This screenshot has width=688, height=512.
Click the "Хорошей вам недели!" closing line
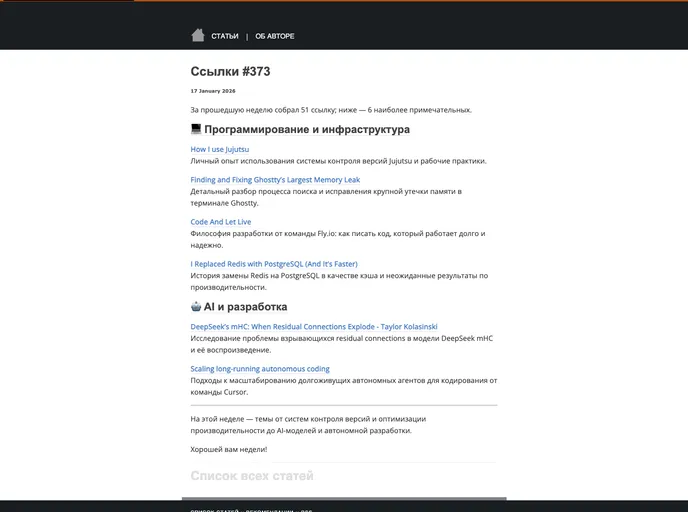(x=222, y=449)
